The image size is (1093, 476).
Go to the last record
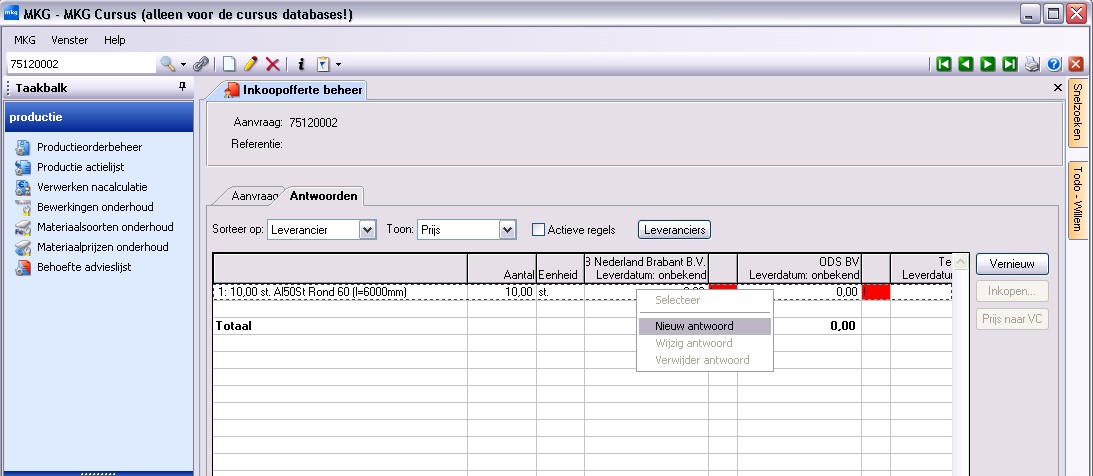[1009, 64]
